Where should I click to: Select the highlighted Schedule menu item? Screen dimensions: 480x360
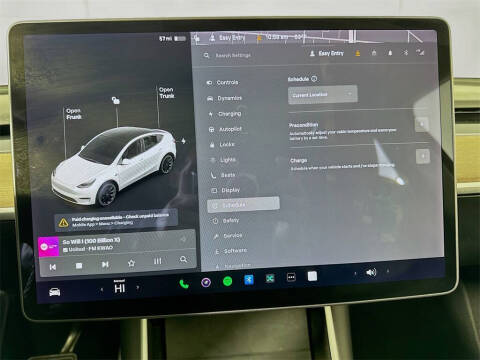pyautogui.click(x=243, y=204)
